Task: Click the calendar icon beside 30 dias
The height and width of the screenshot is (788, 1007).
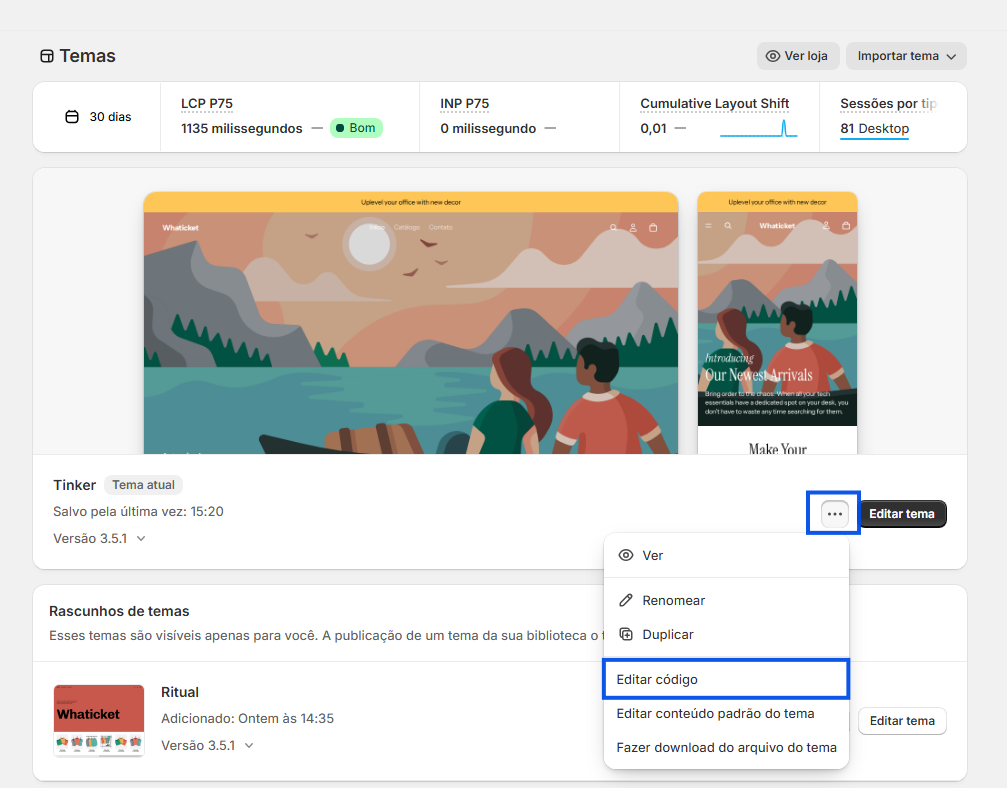Action: [x=72, y=117]
